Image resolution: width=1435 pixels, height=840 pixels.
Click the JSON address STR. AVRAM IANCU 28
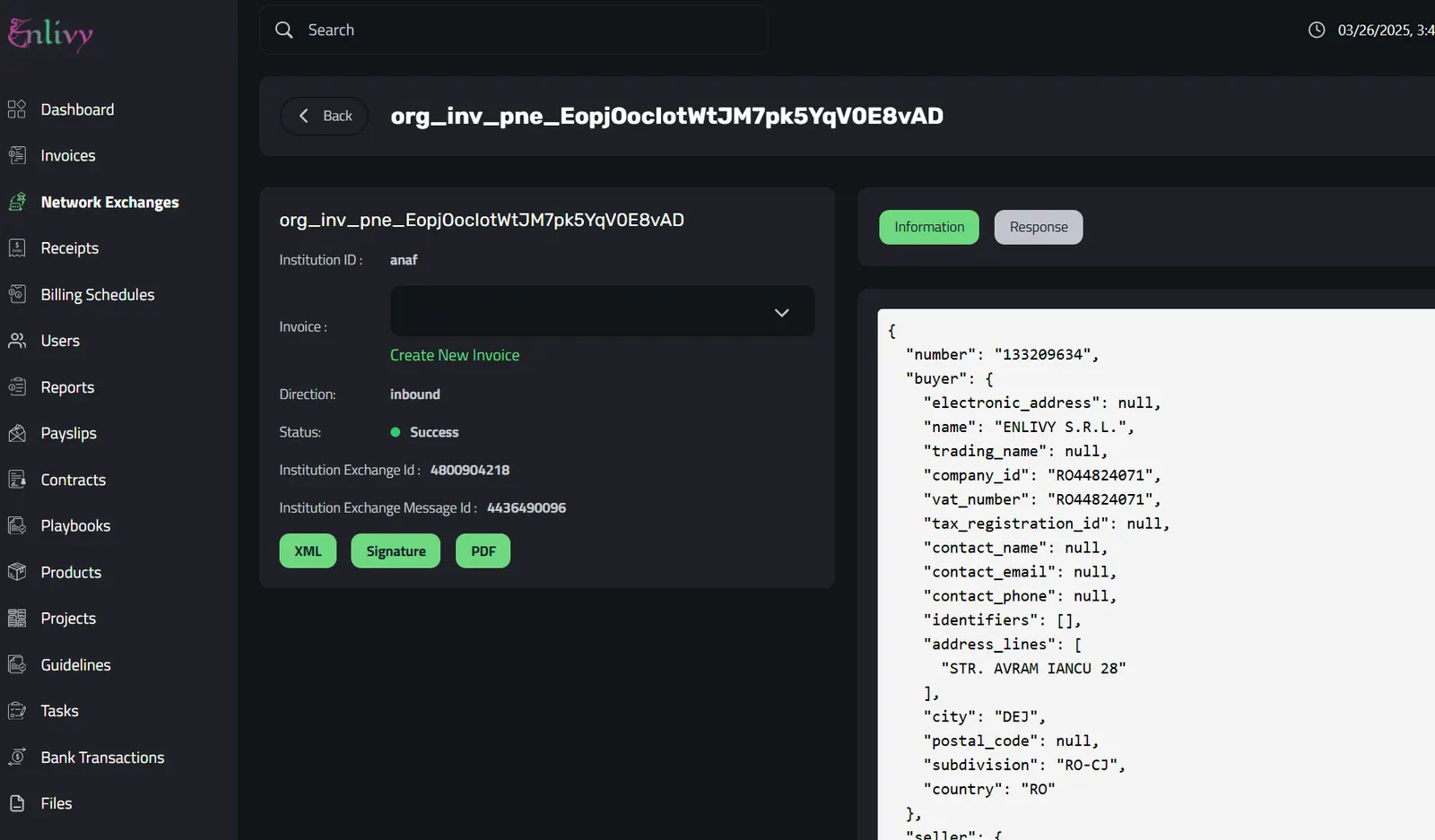tap(1033, 668)
